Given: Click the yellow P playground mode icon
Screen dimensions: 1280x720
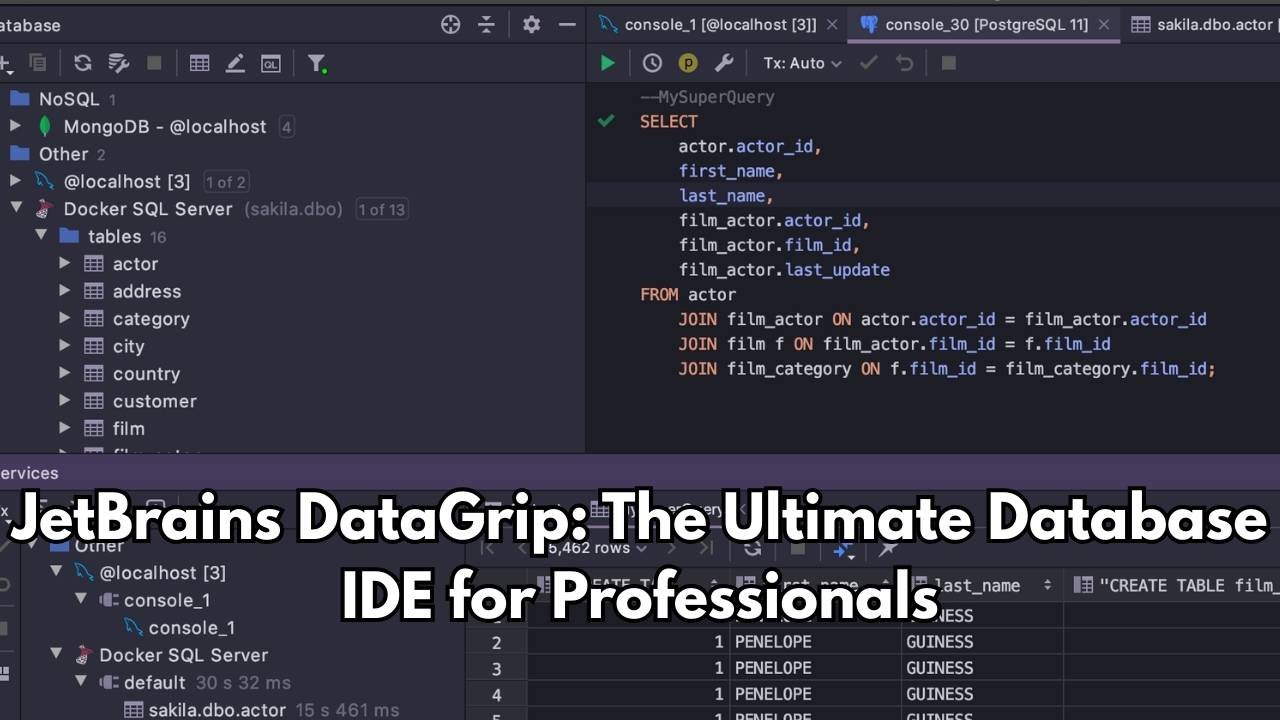Looking at the screenshot, I should coord(688,63).
